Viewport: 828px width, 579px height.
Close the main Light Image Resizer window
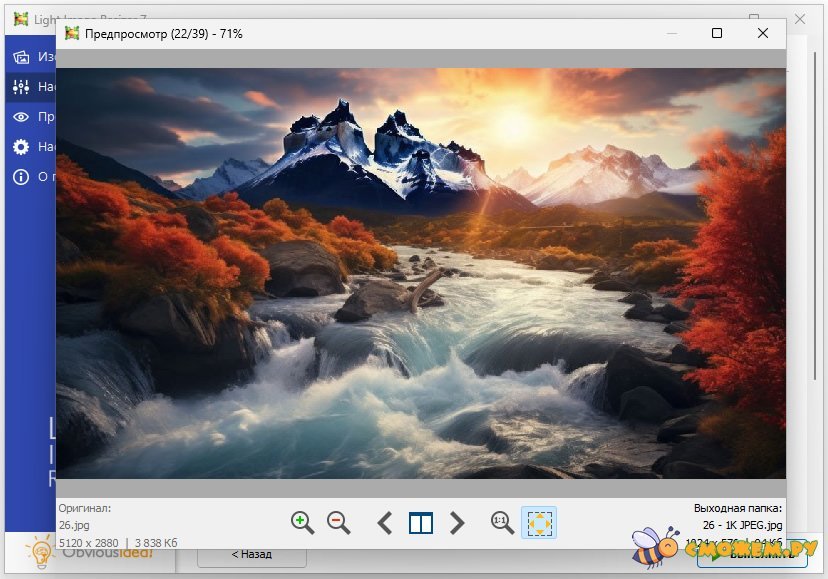[x=800, y=18]
